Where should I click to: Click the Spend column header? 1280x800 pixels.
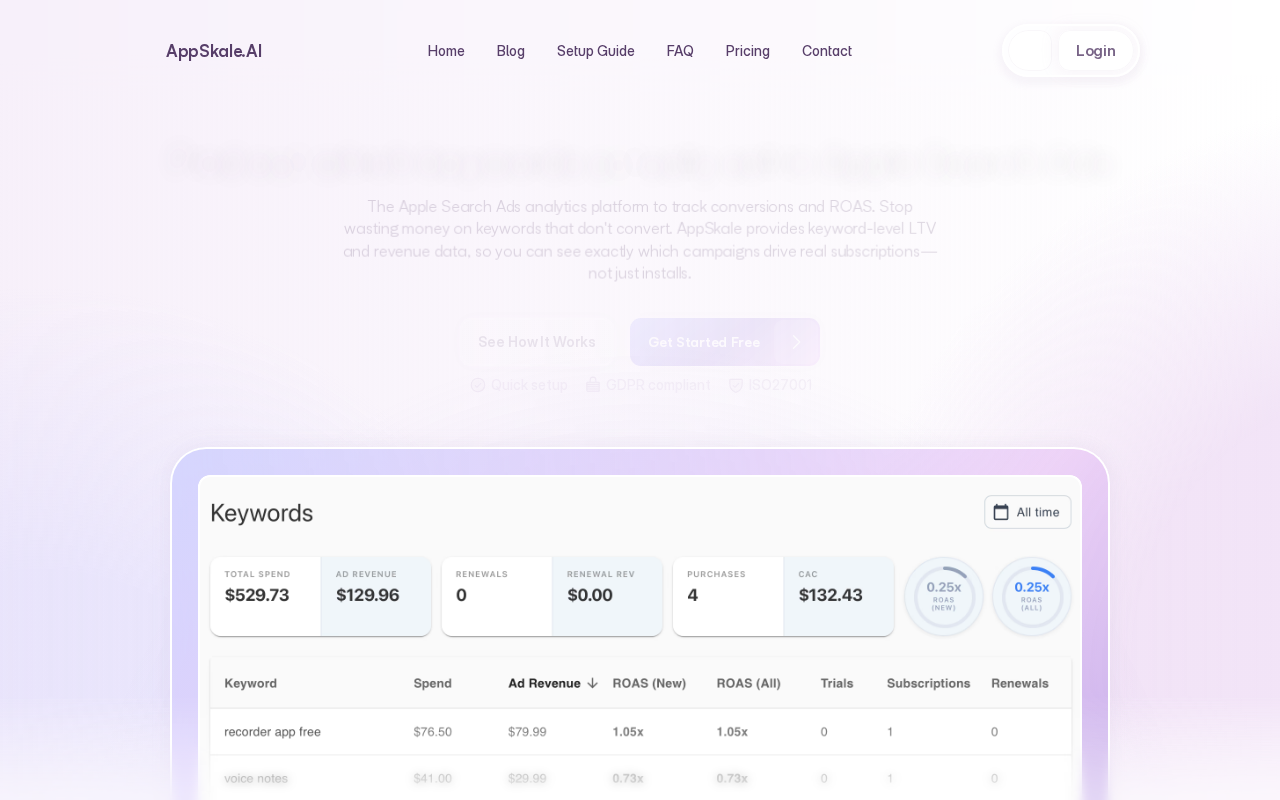point(432,683)
